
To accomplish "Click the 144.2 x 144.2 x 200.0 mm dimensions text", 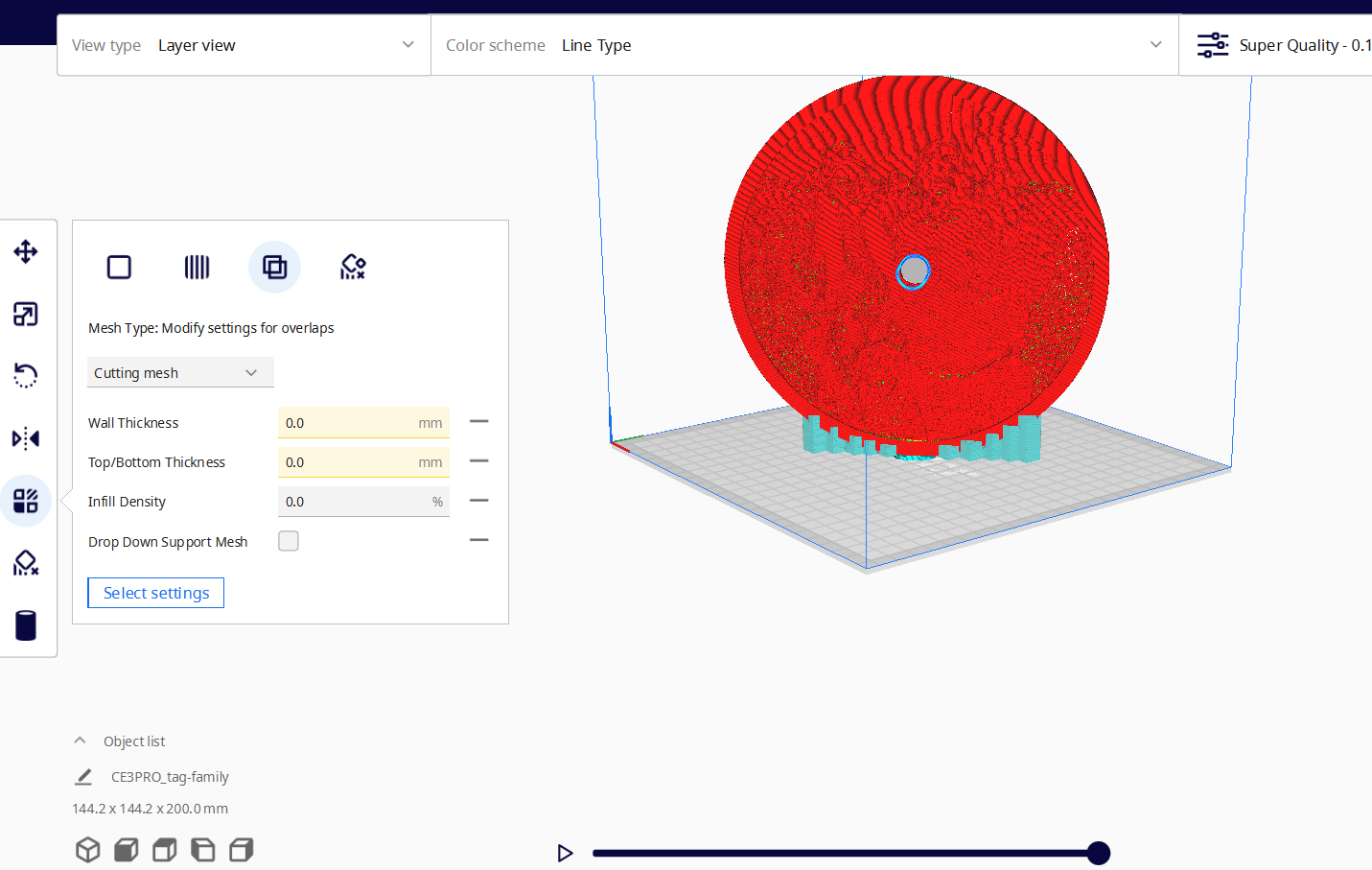I will [x=151, y=809].
